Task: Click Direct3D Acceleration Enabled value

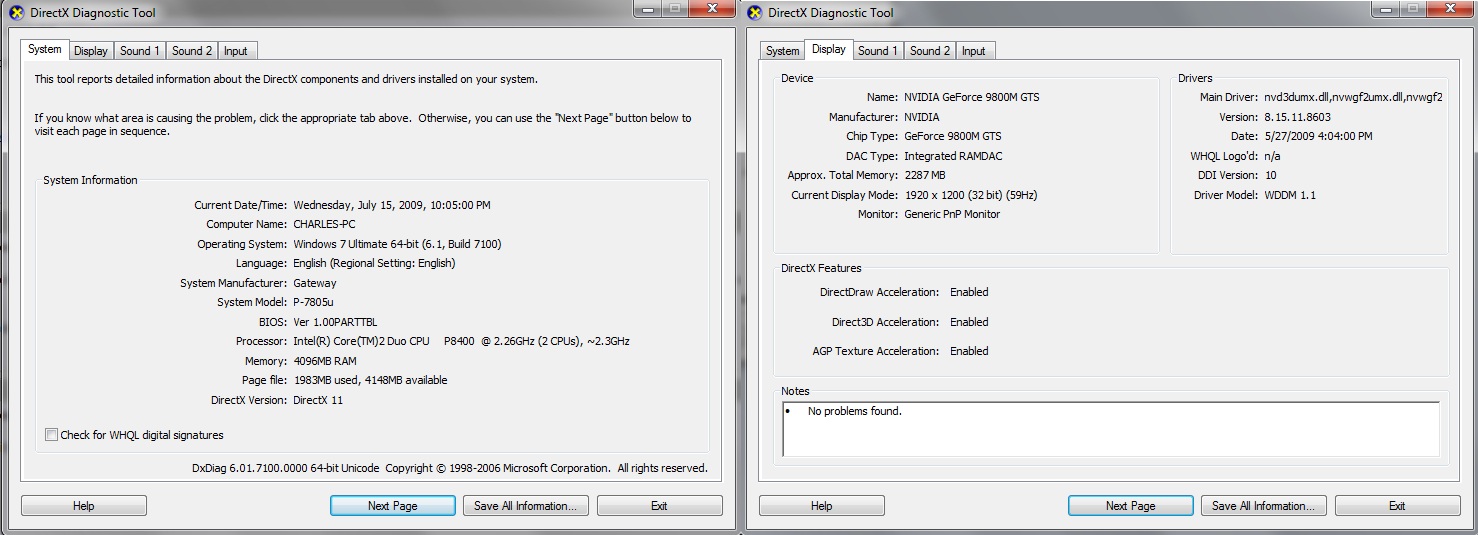Action: click(969, 322)
